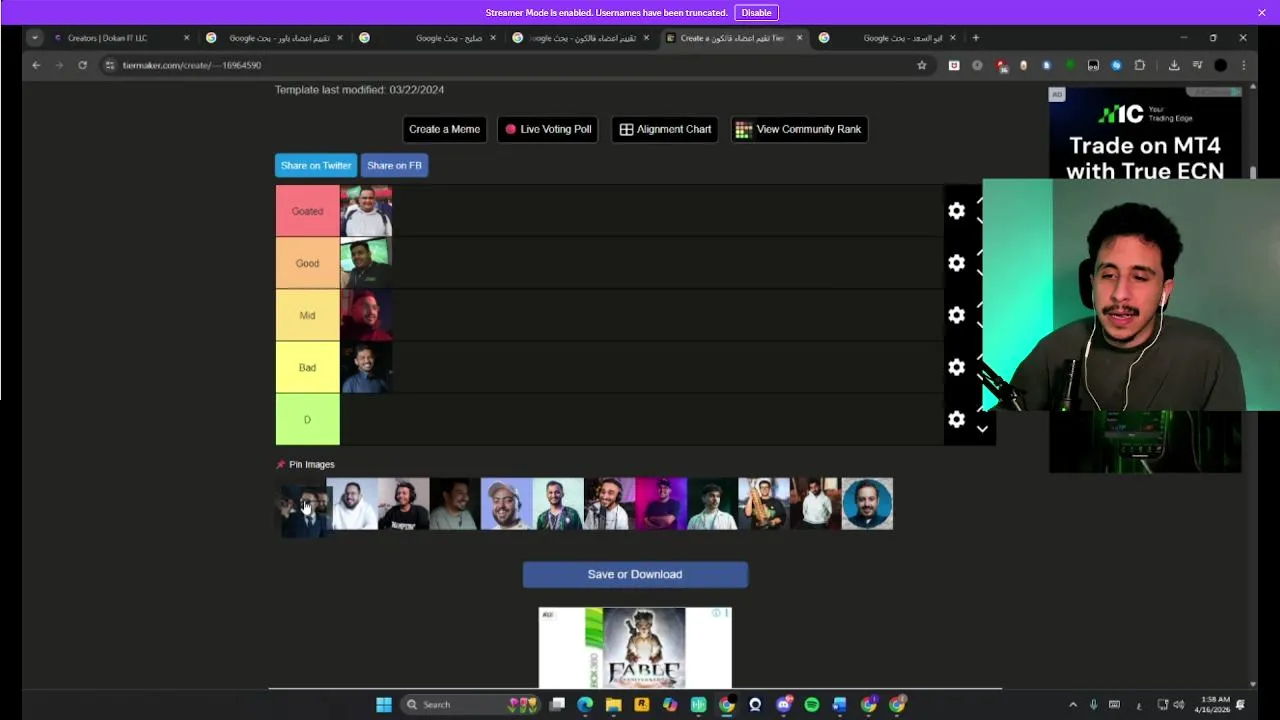The height and width of the screenshot is (720, 1280).
Task: Open the browser downloads icon
Action: [1174, 65]
